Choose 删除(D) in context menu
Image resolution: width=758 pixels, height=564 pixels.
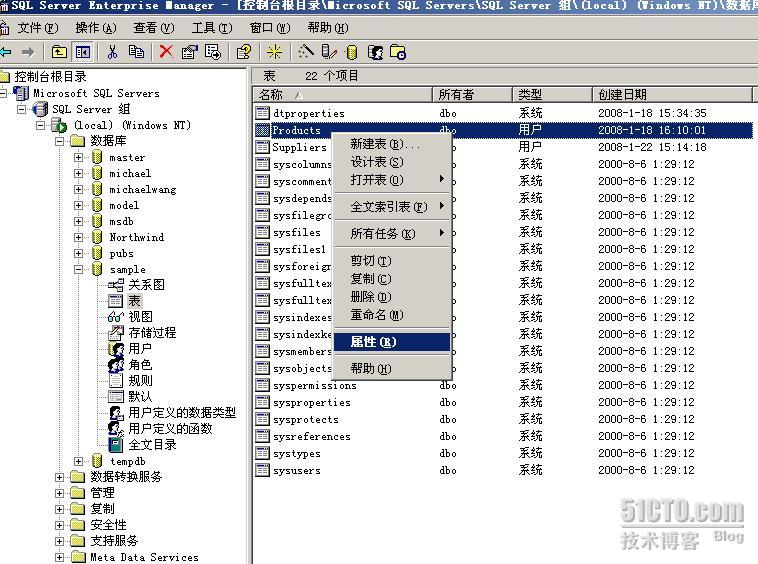coord(392,297)
